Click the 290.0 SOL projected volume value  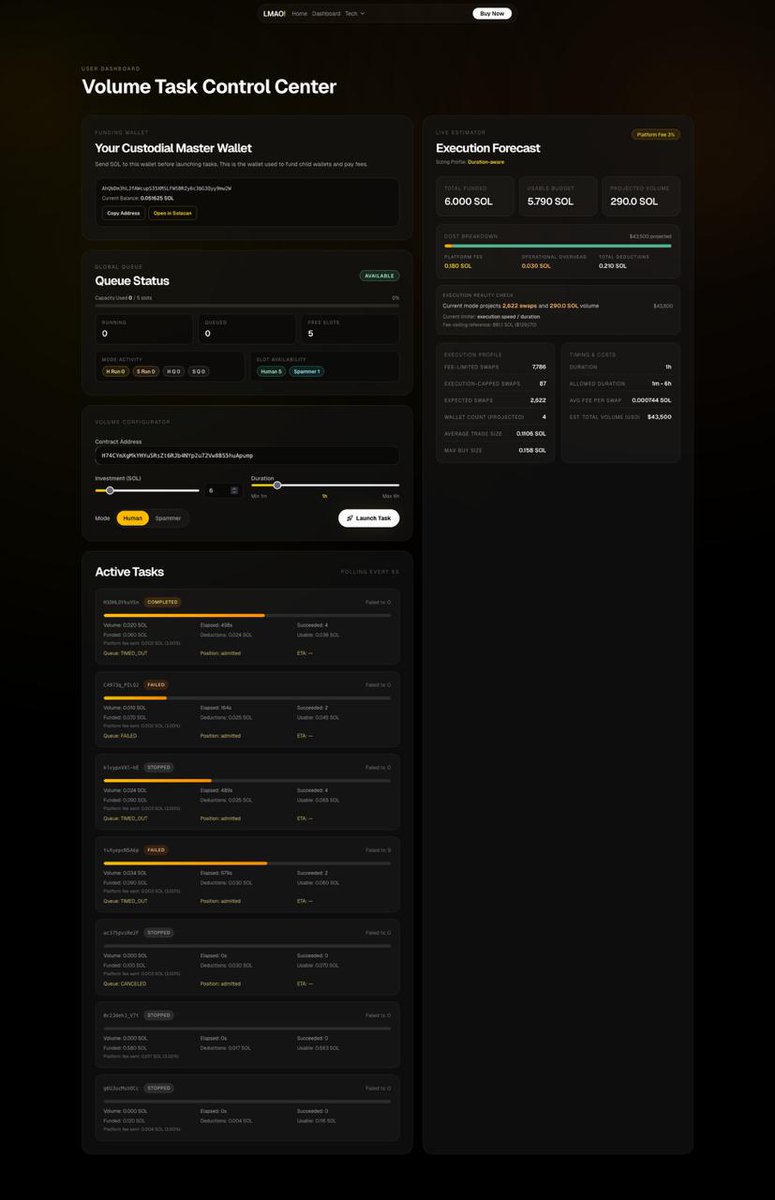[634, 201]
